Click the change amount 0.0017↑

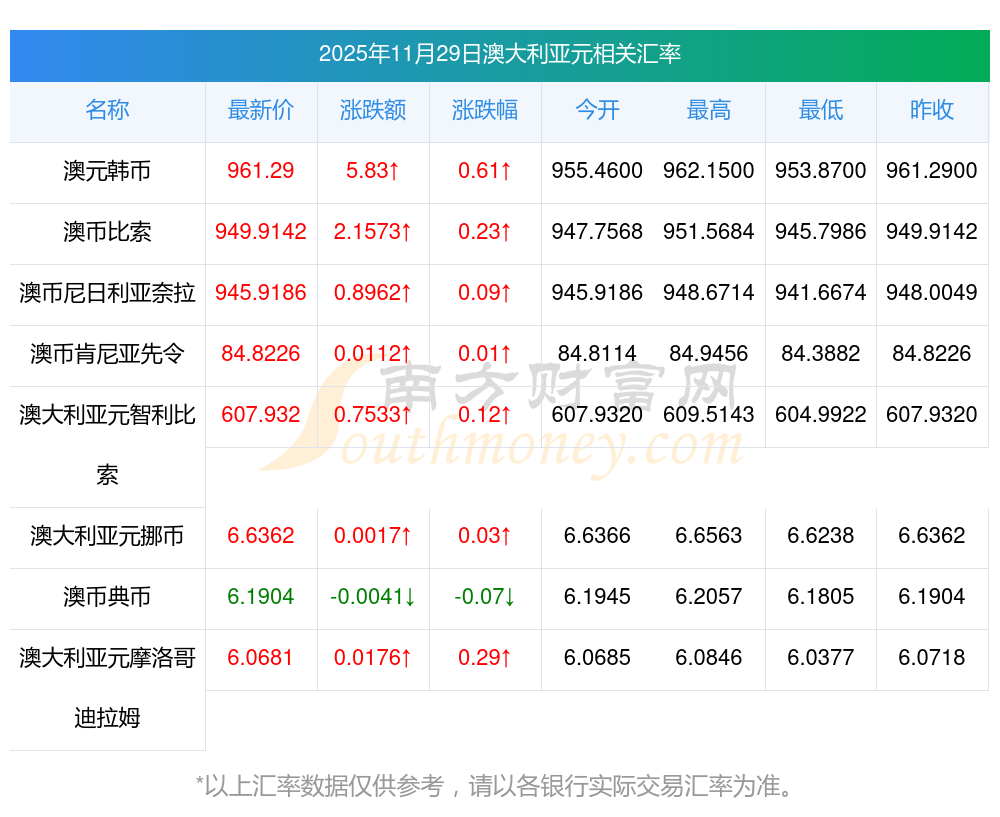[x=373, y=536]
